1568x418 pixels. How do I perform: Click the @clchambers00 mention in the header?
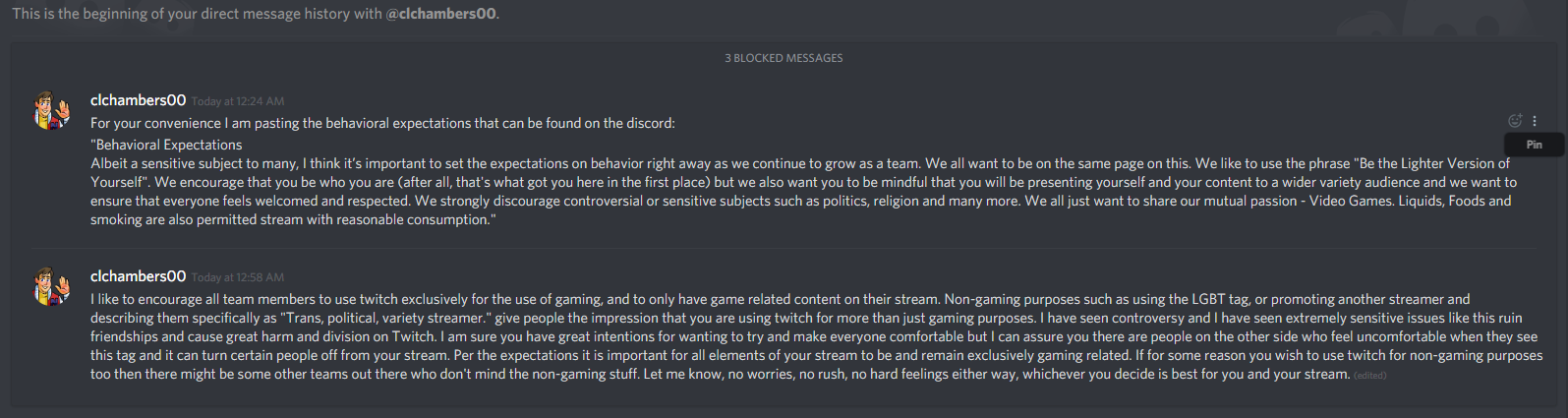click(x=441, y=14)
